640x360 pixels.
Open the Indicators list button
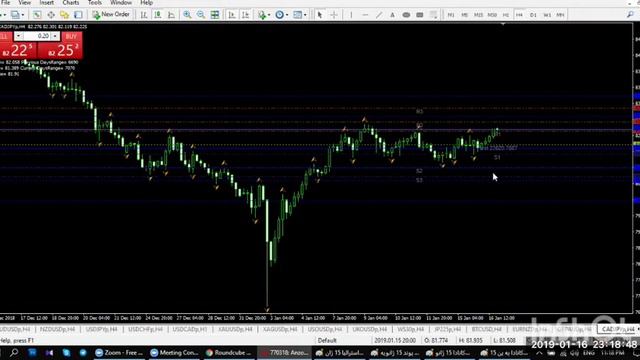click(262, 15)
